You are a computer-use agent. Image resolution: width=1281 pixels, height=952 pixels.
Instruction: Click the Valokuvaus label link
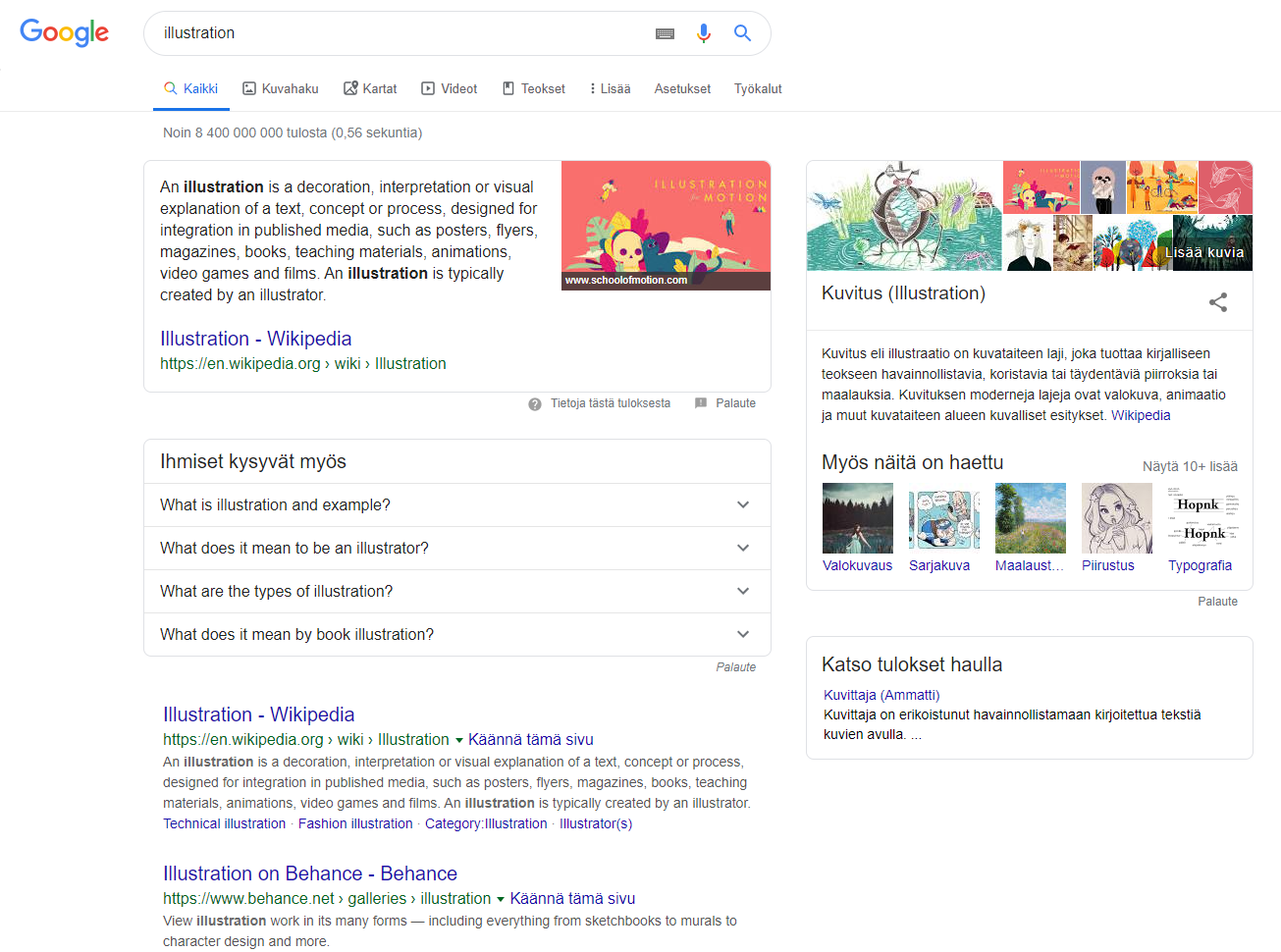coord(858,565)
